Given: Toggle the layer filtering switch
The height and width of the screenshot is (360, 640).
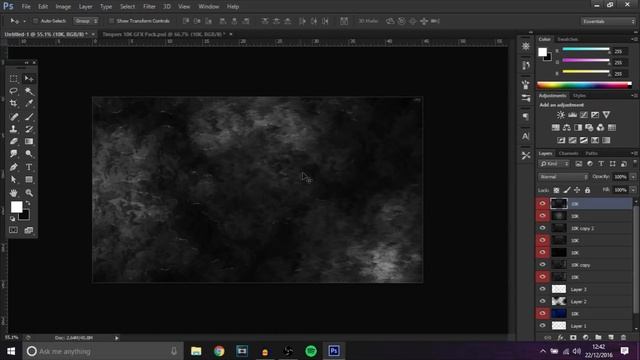Looking at the screenshot, I should (x=635, y=163).
